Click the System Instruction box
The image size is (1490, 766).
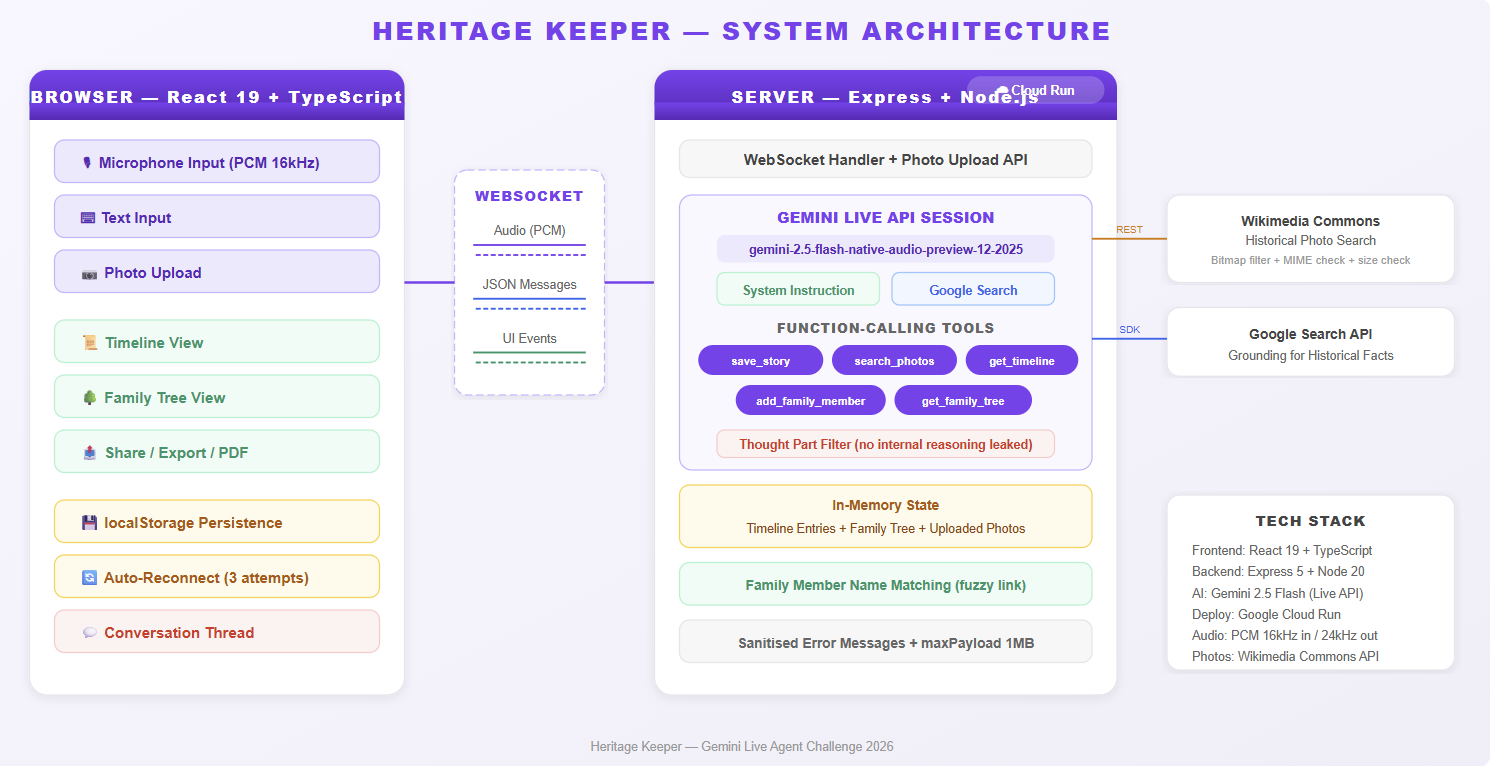coord(798,290)
